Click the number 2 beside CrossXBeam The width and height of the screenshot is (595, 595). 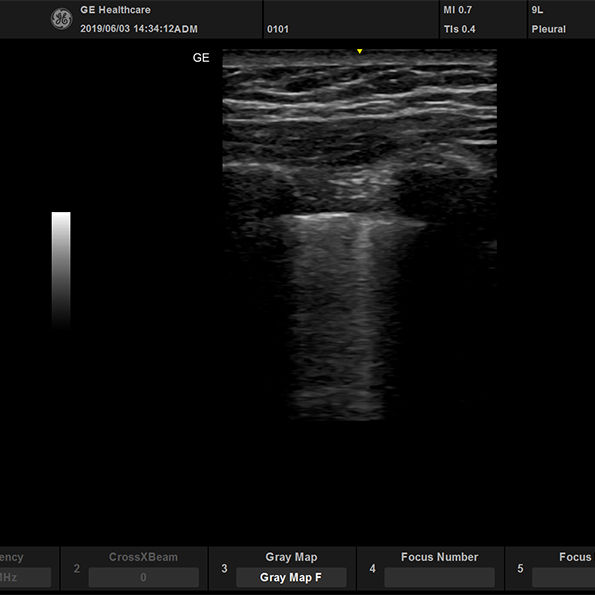tap(77, 568)
